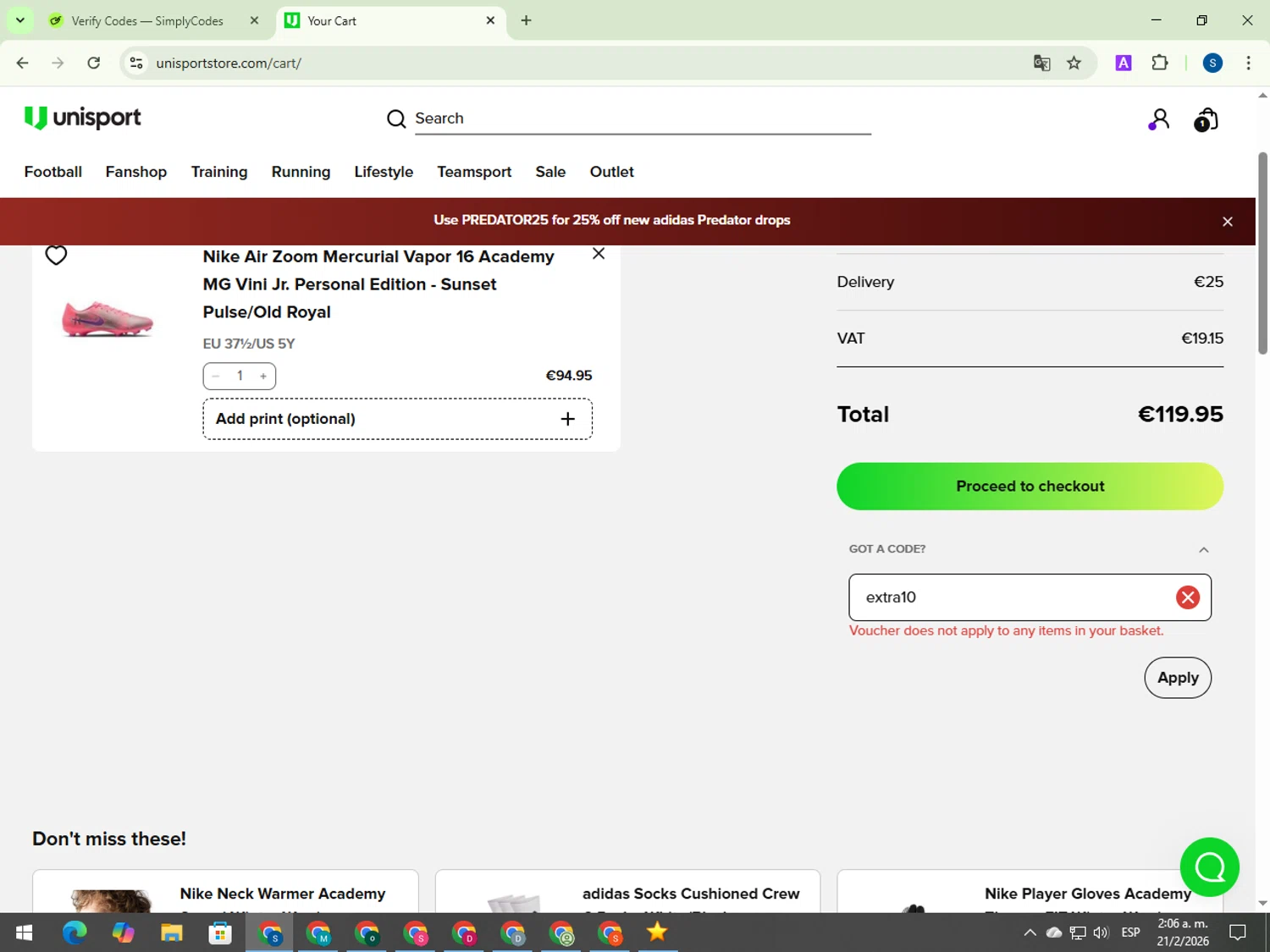Open the Lifestyle menu

[x=384, y=172]
